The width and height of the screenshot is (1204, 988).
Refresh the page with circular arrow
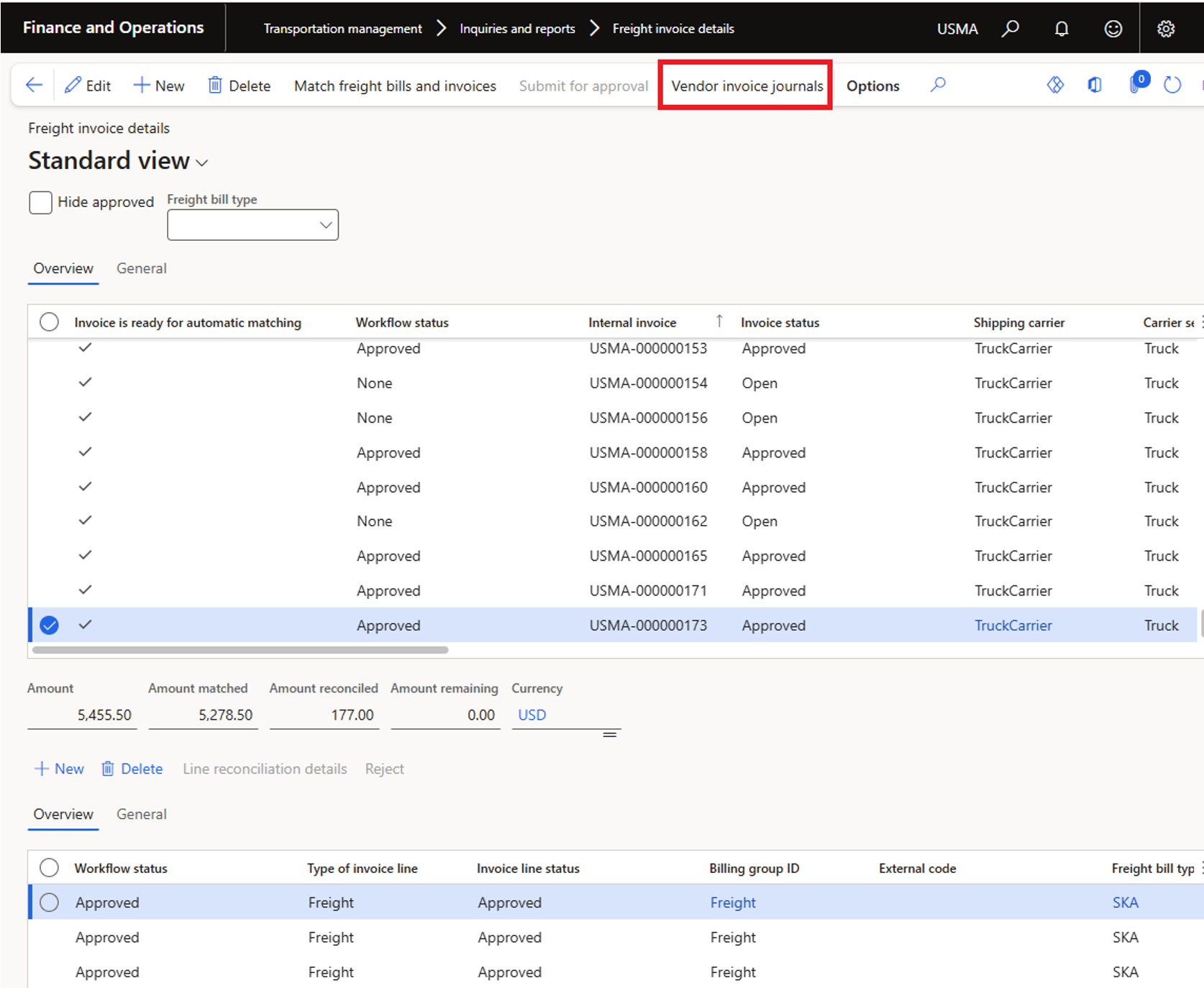(x=1172, y=85)
